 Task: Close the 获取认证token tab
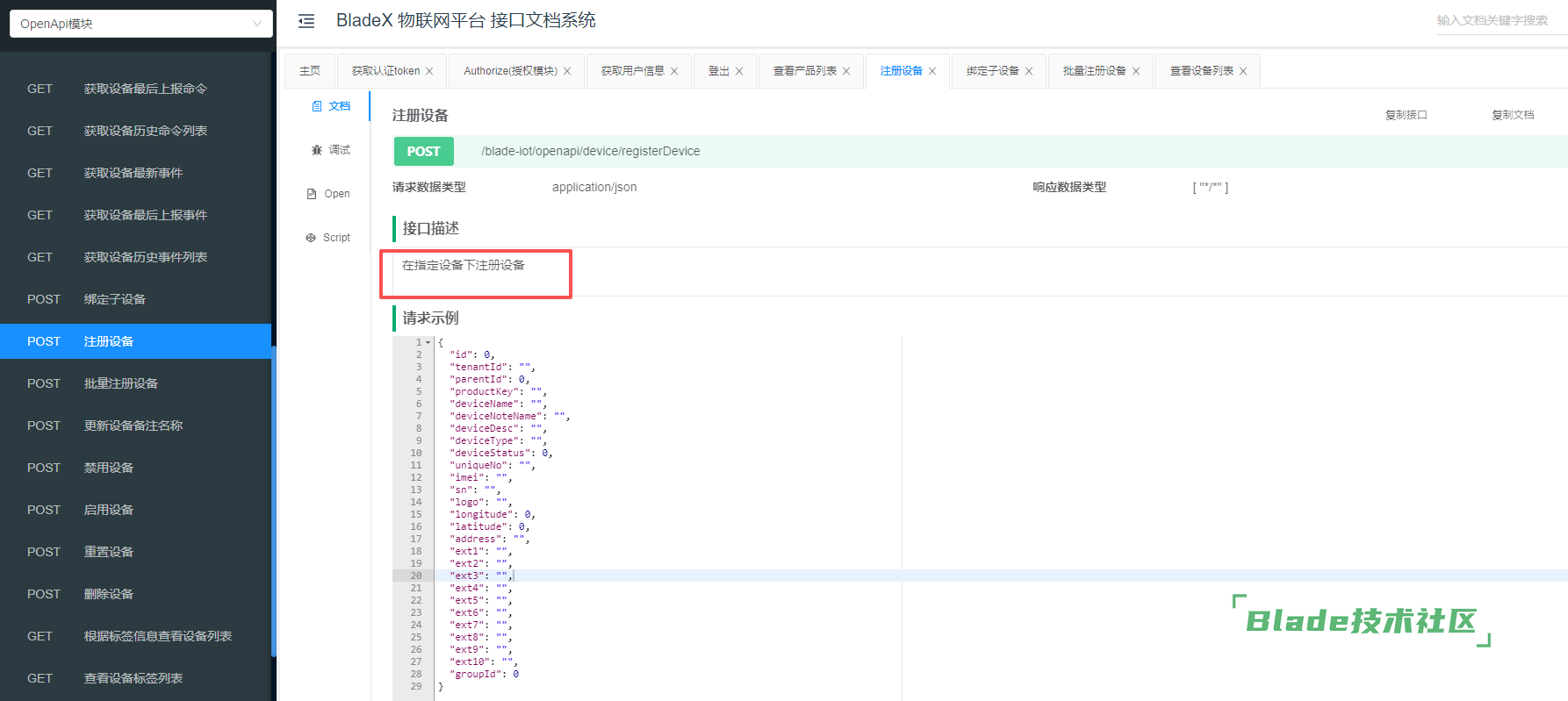click(429, 71)
